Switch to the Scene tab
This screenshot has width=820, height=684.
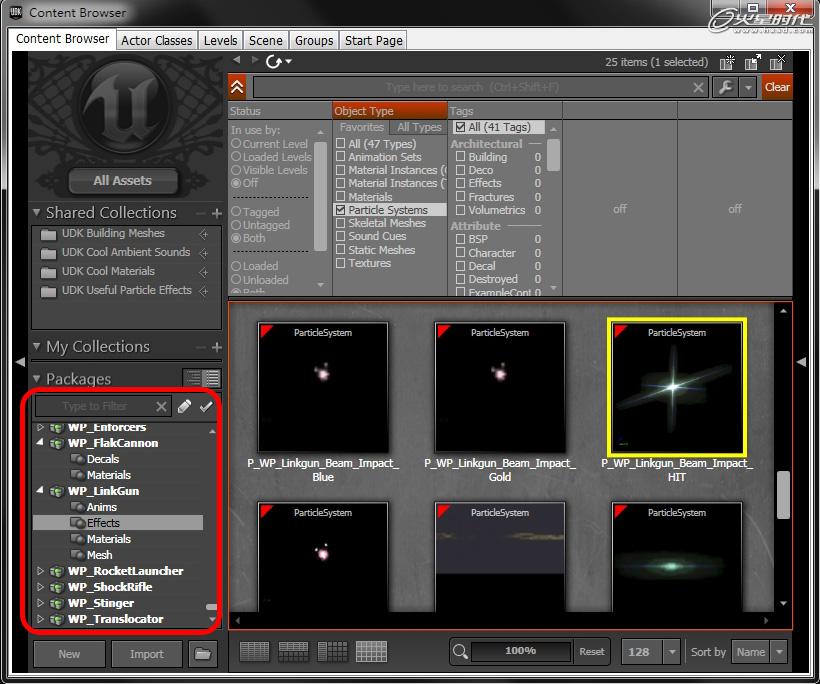pyautogui.click(x=266, y=40)
